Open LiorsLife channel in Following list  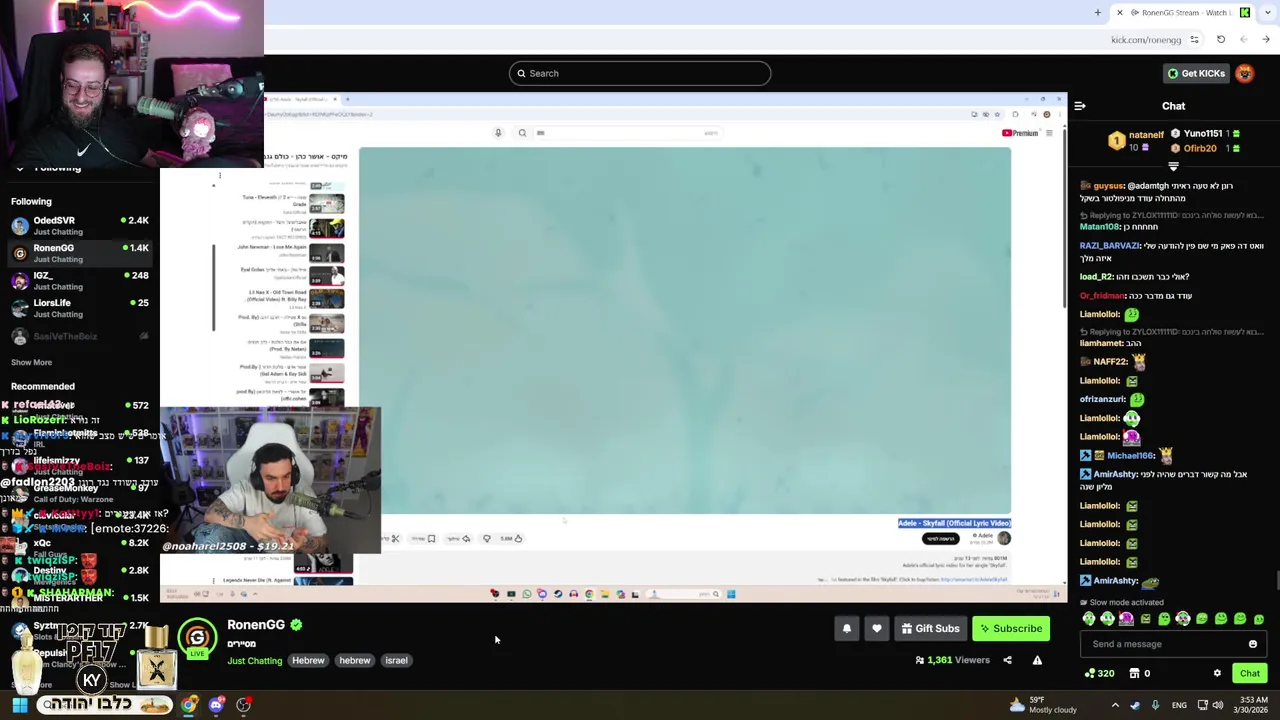79,308
